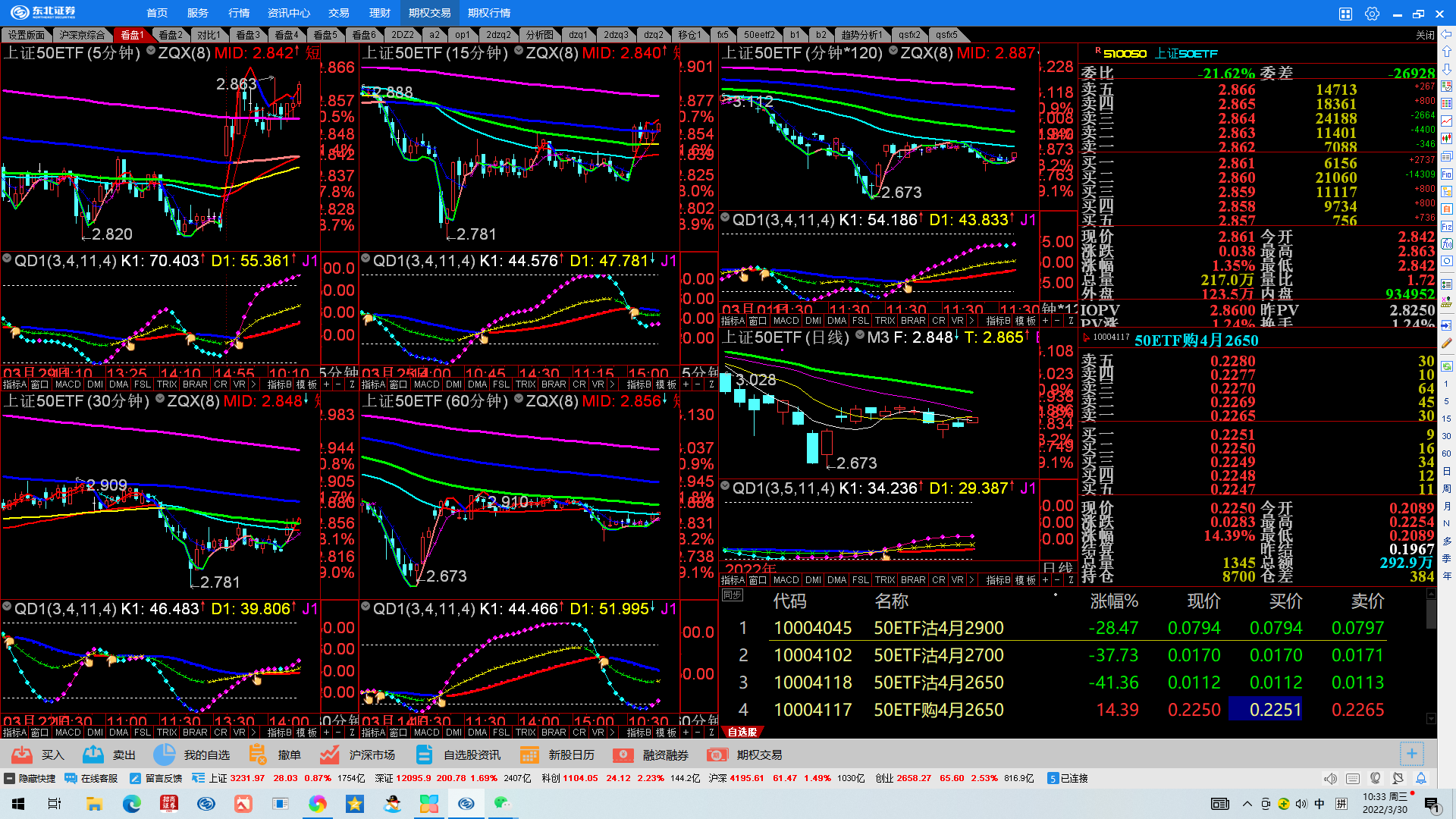Select the pencil drawing tool icon

[x=1446, y=344]
